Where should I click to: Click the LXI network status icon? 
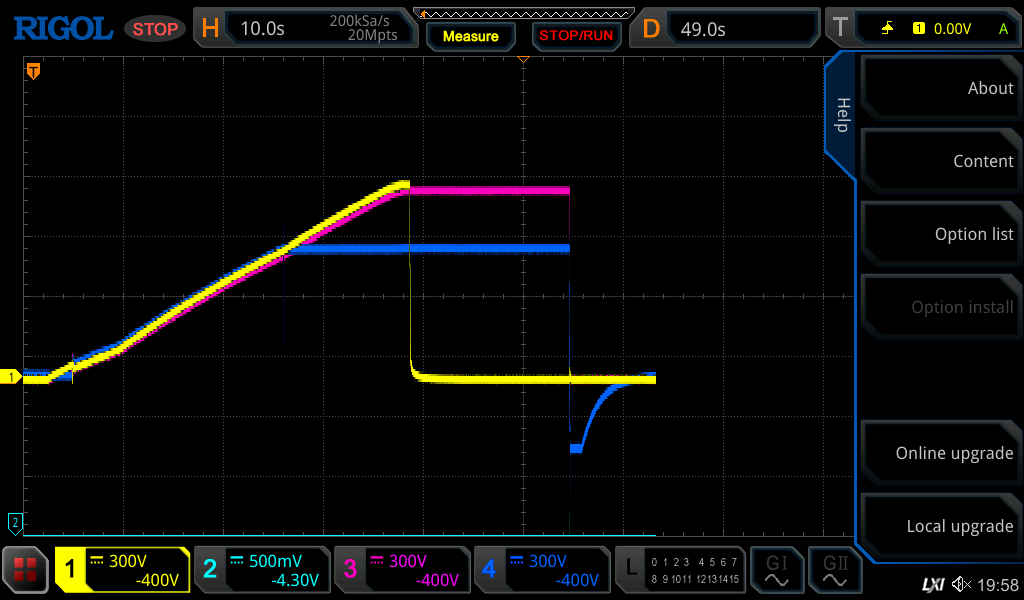point(932,584)
